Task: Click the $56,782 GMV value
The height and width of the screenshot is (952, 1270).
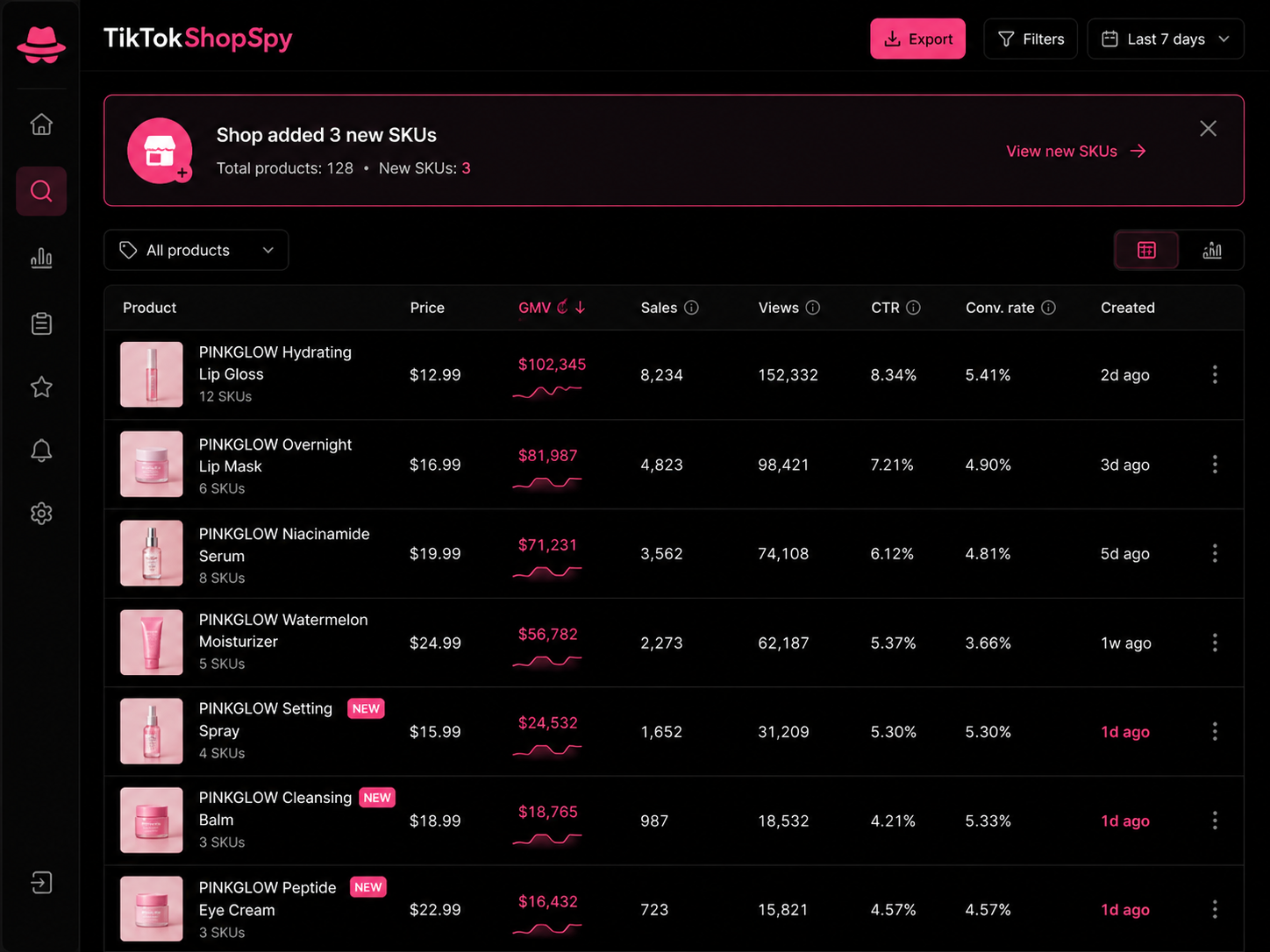Action: click(548, 634)
